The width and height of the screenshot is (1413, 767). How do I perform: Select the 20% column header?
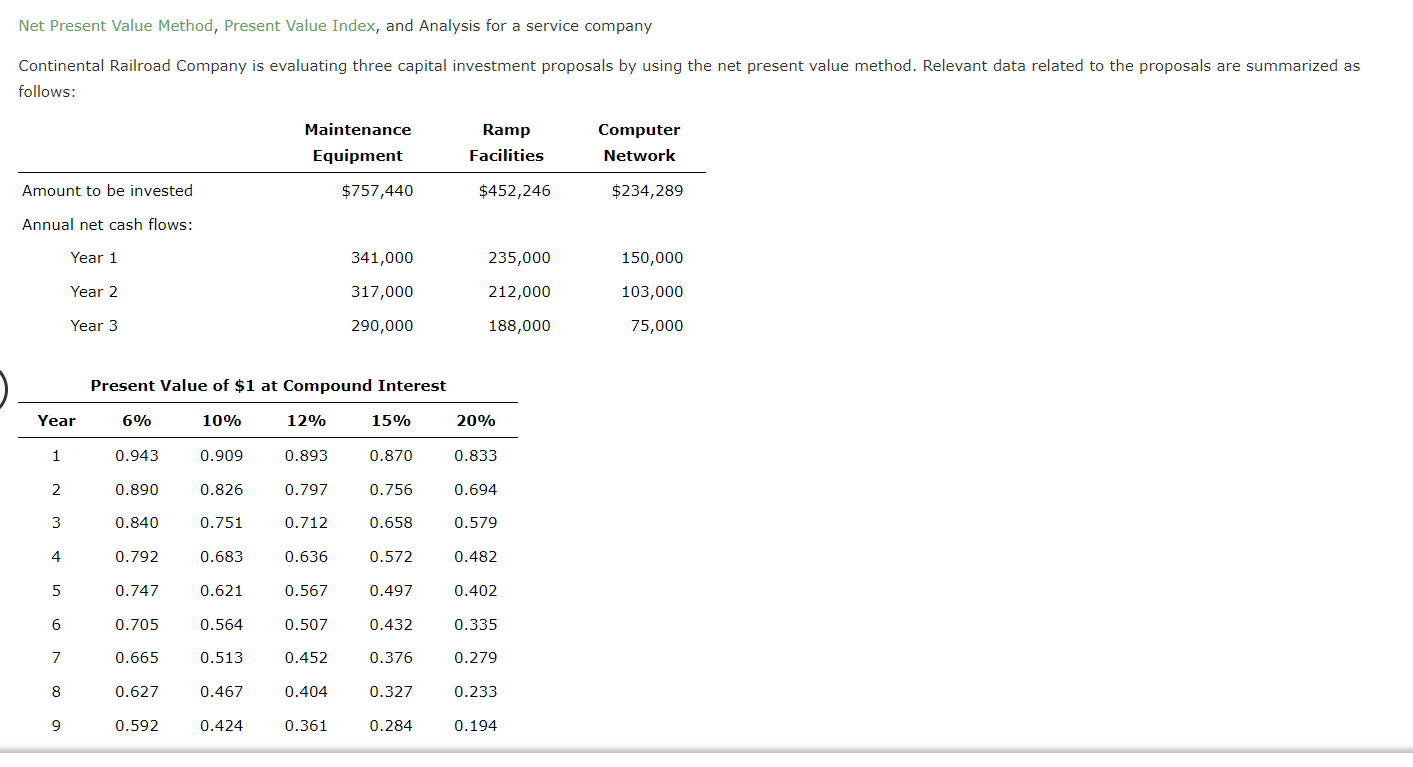tap(476, 421)
